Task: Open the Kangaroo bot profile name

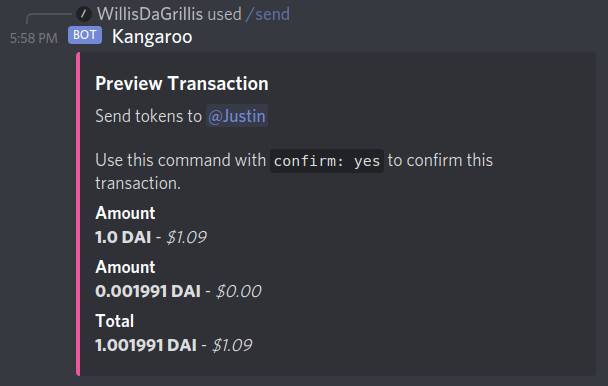Action: point(152,37)
